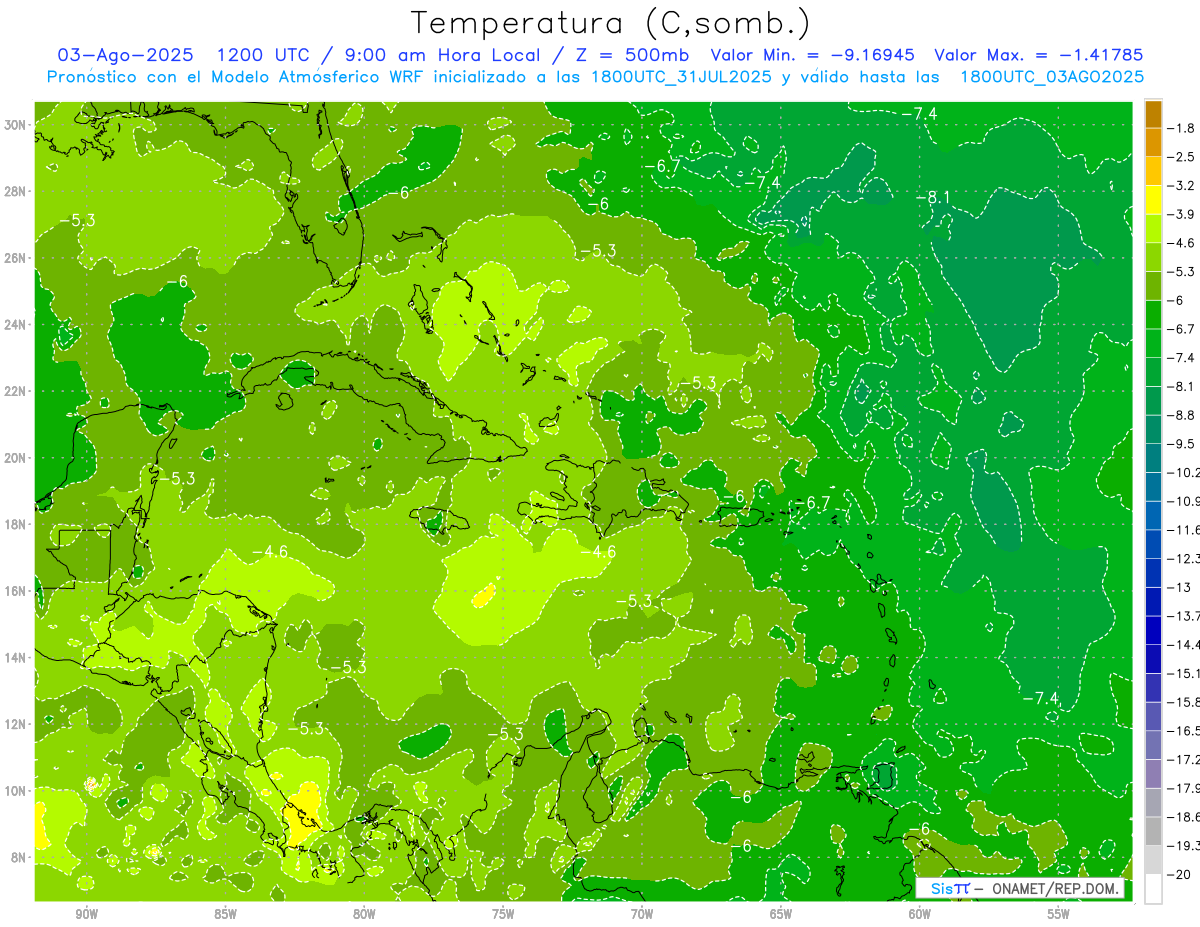Click the '90W' longitude axis label
Image resolution: width=1200 pixels, height=927 pixels.
pyautogui.click(x=86, y=915)
